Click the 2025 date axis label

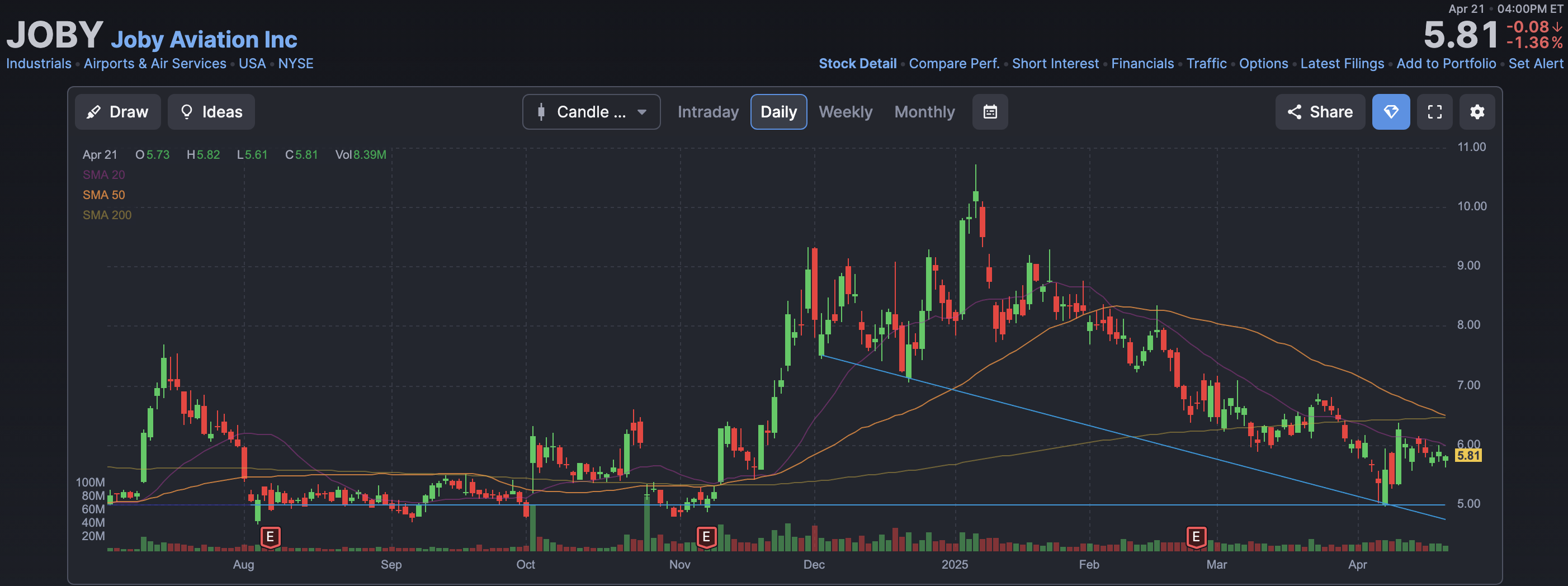[x=955, y=565]
